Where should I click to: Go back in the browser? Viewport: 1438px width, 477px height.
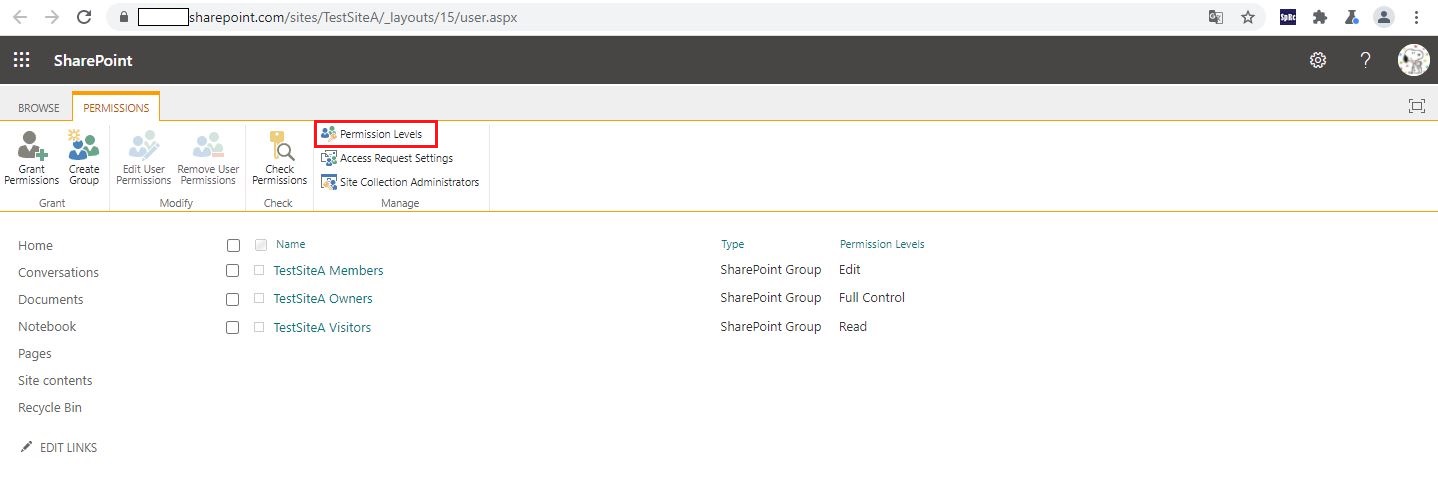pos(20,17)
